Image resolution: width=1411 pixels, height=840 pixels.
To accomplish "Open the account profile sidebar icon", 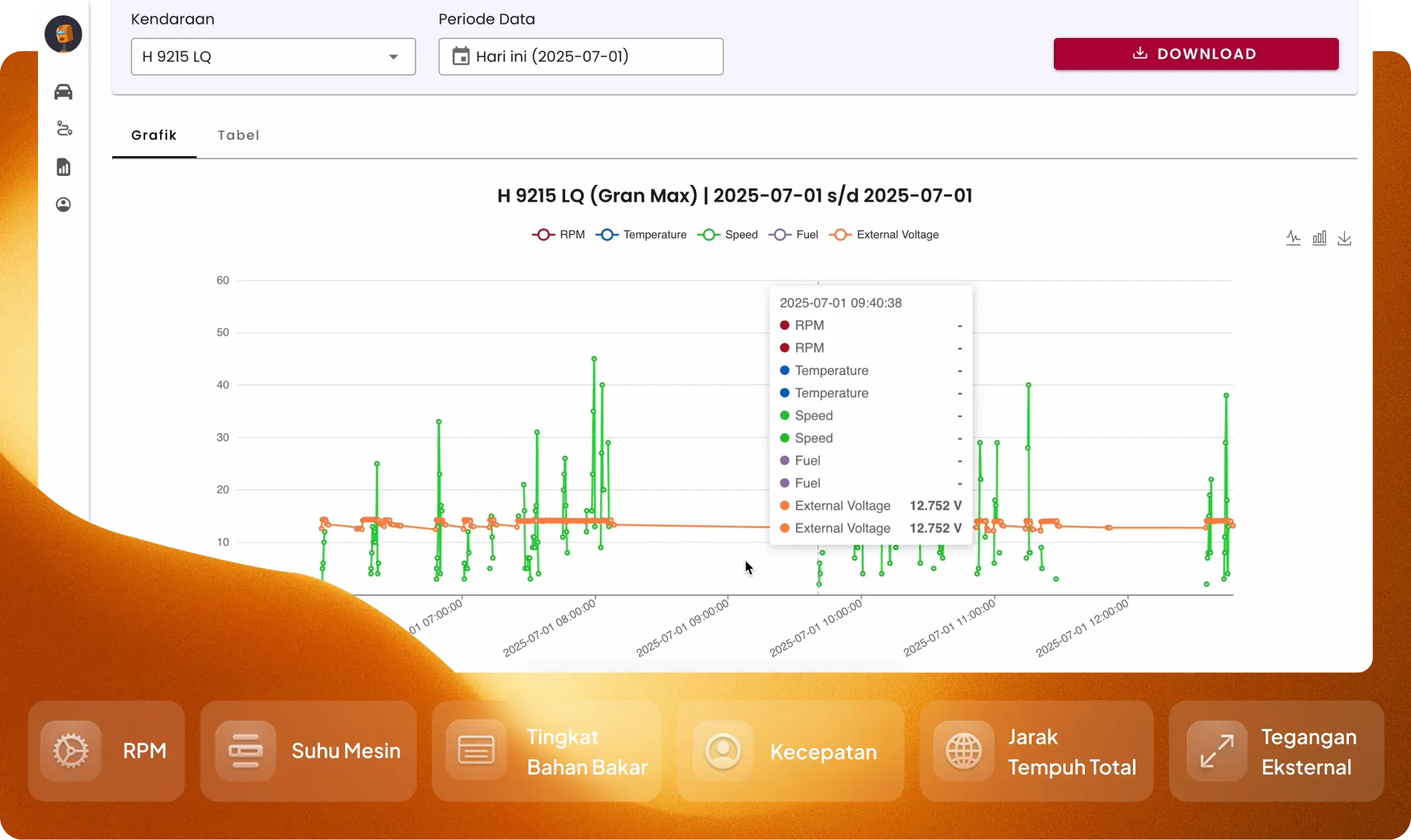I will point(63,204).
